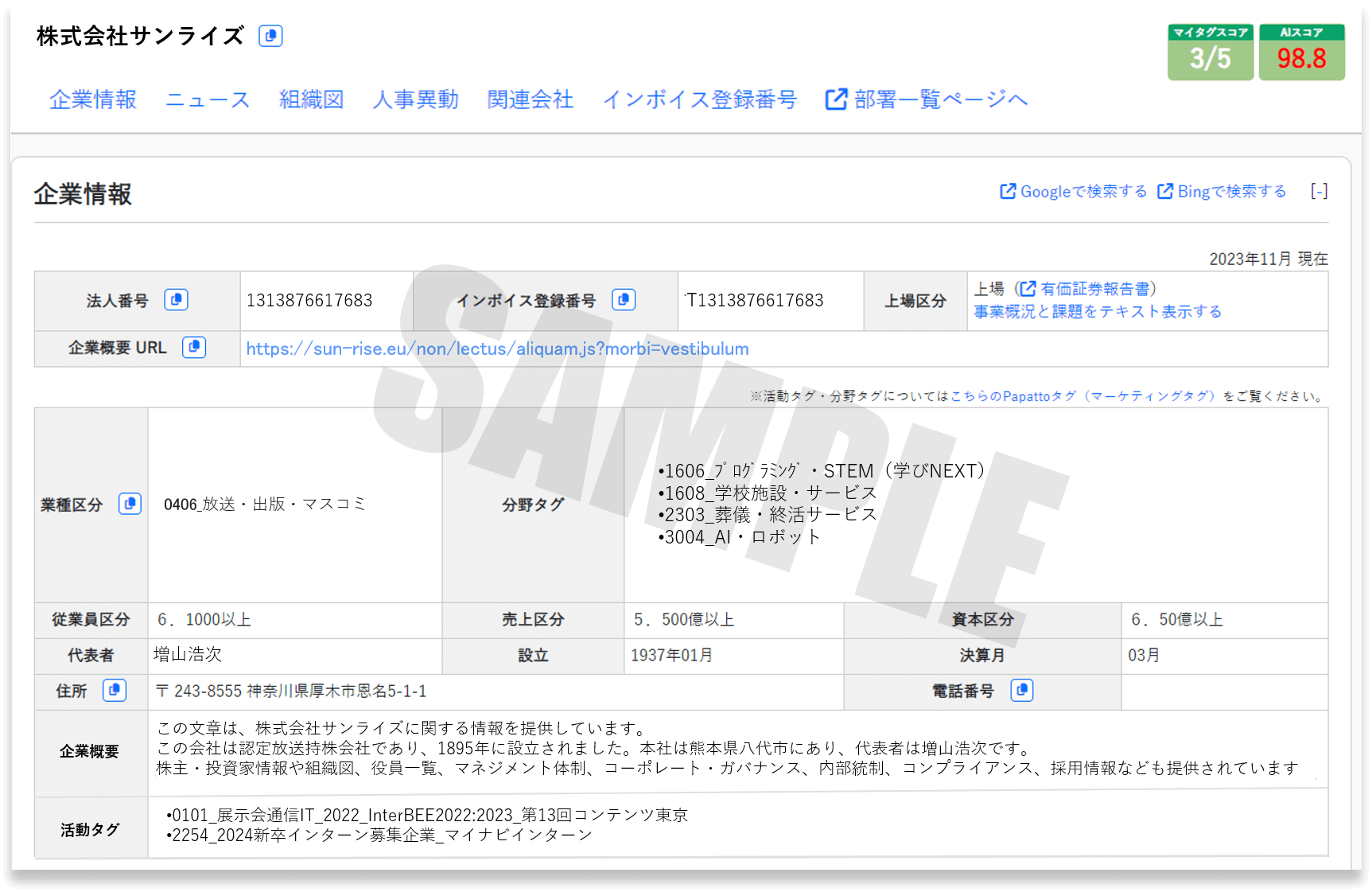Open the ニュース tab
This screenshot has height=892, width=1372.
tap(208, 99)
